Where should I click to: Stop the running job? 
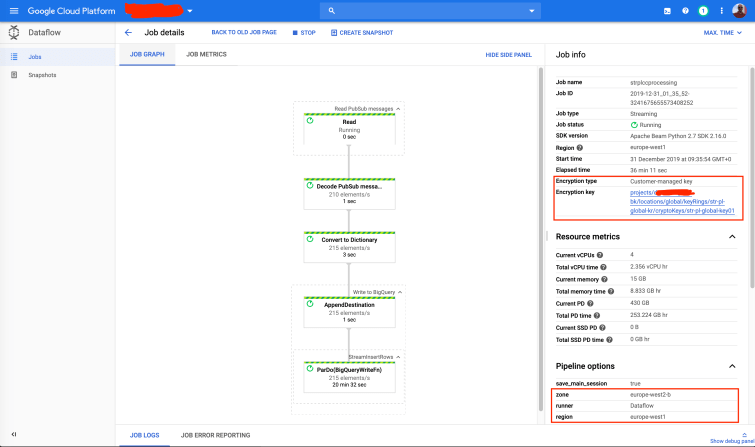[304, 33]
